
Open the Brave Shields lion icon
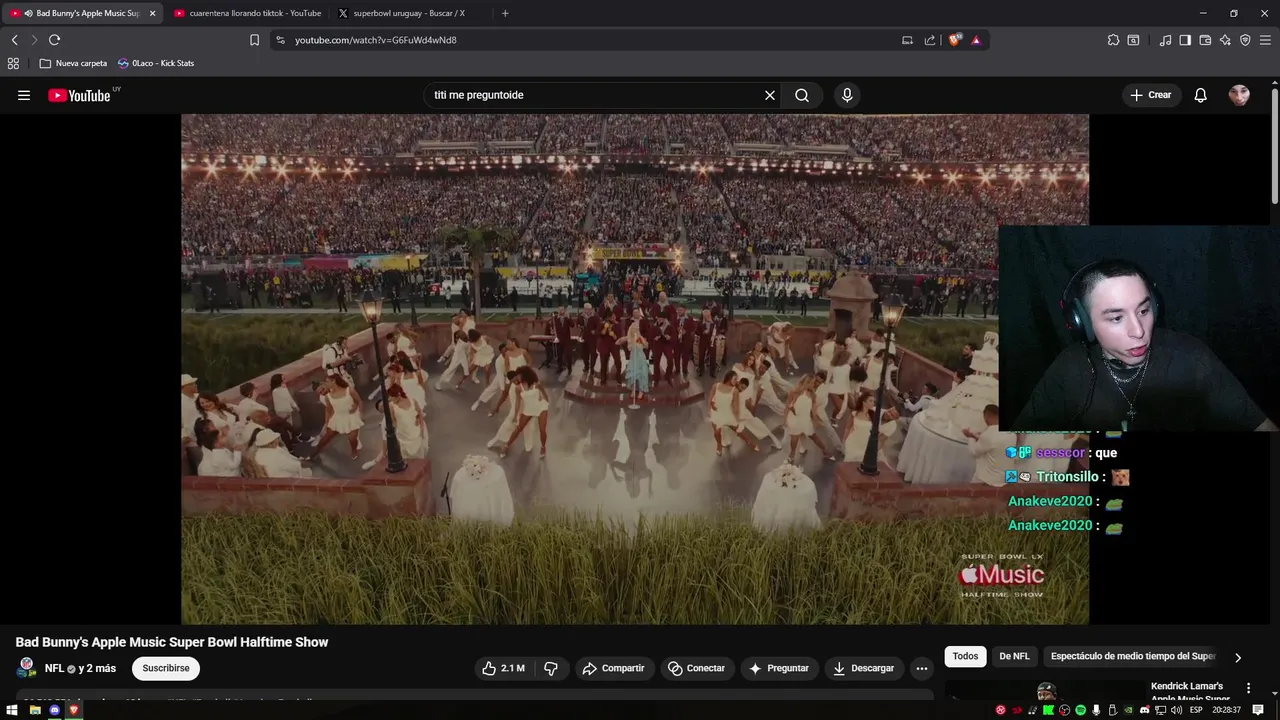tap(955, 40)
